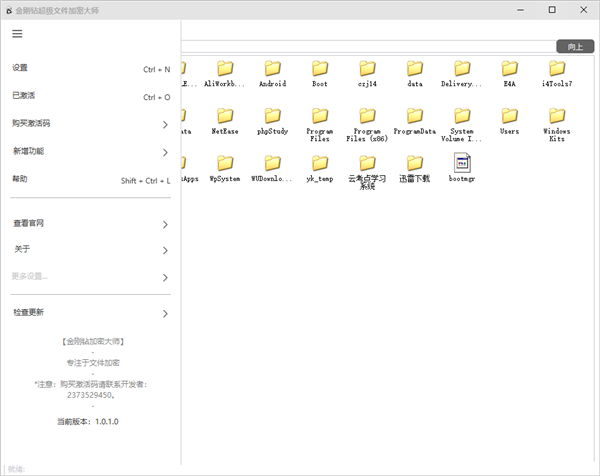This screenshot has width=600, height=476.
Task: Select the bootmgr file icon
Action: click(x=463, y=163)
